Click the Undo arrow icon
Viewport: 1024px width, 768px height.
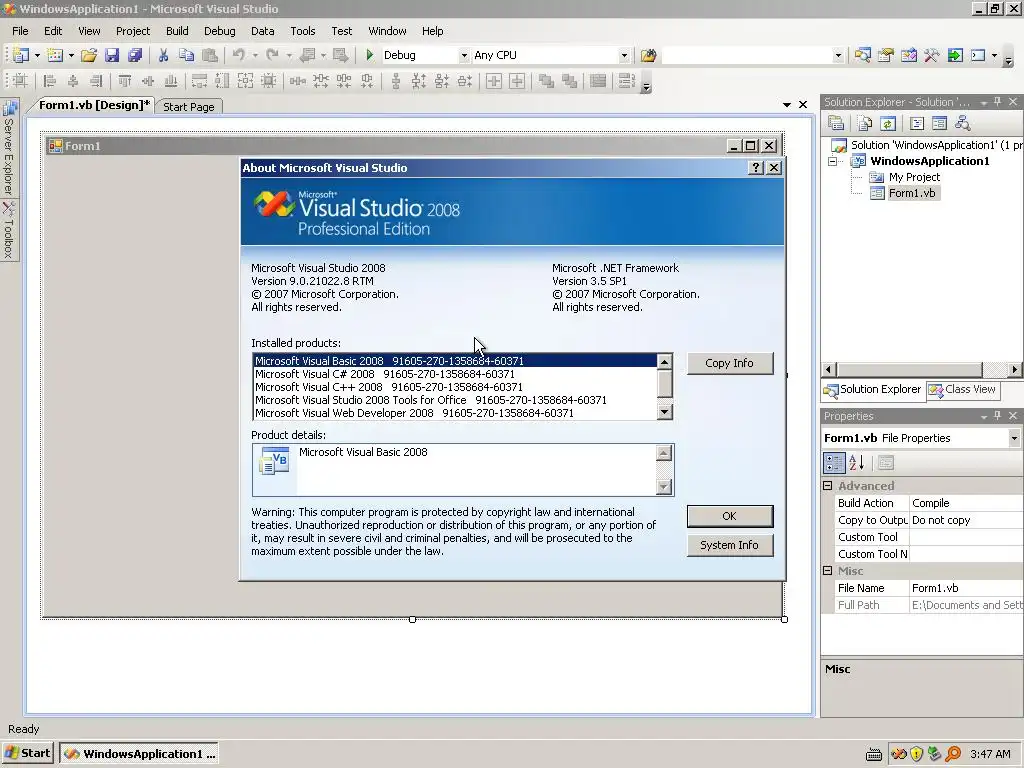click(238, 56)
